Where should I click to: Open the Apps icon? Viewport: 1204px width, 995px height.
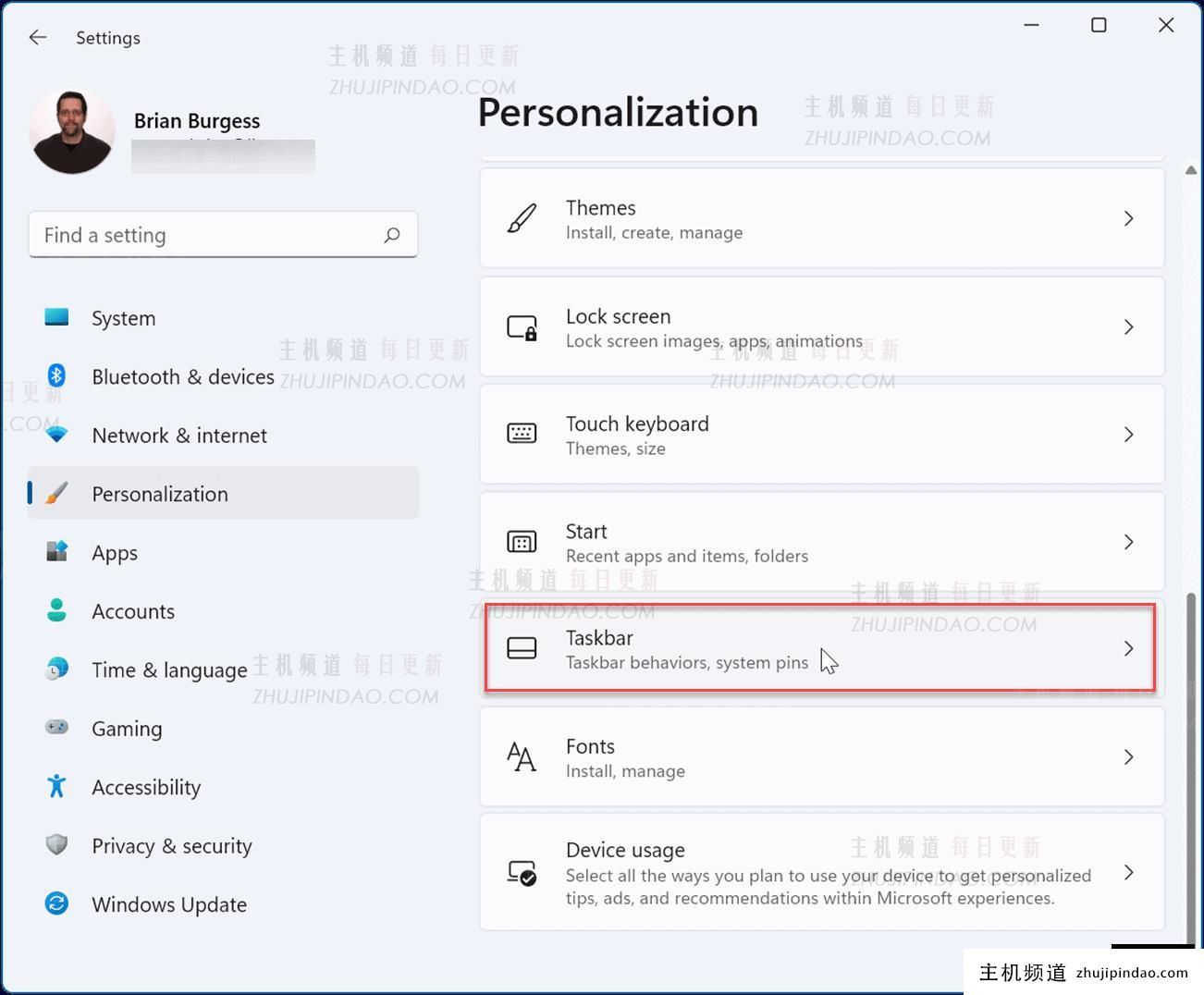click(56, 552)
